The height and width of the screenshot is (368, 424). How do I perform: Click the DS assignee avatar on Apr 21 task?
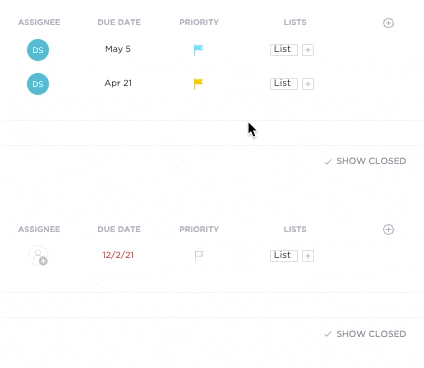click(38, 84)
